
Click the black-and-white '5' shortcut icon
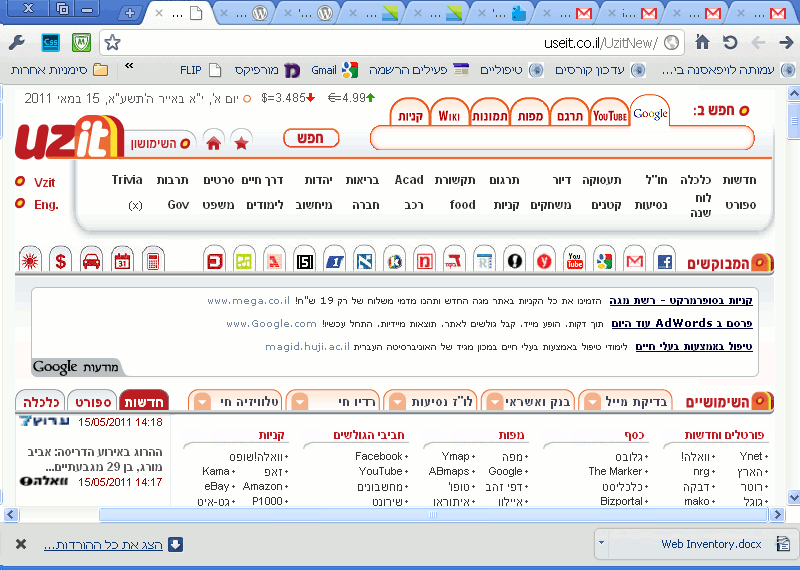coord(304,261)
